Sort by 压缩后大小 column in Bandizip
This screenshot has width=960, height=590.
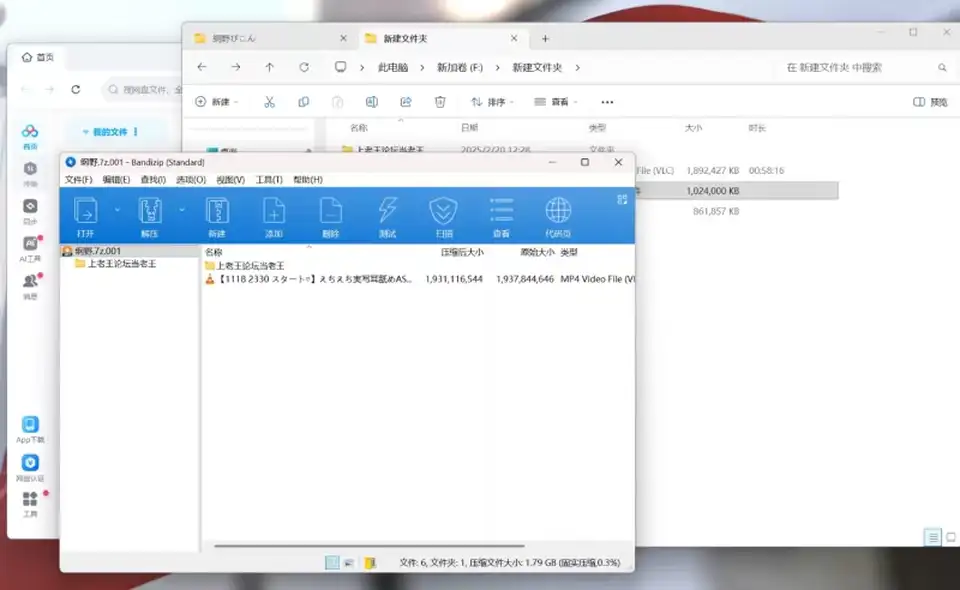coord(462,252)
